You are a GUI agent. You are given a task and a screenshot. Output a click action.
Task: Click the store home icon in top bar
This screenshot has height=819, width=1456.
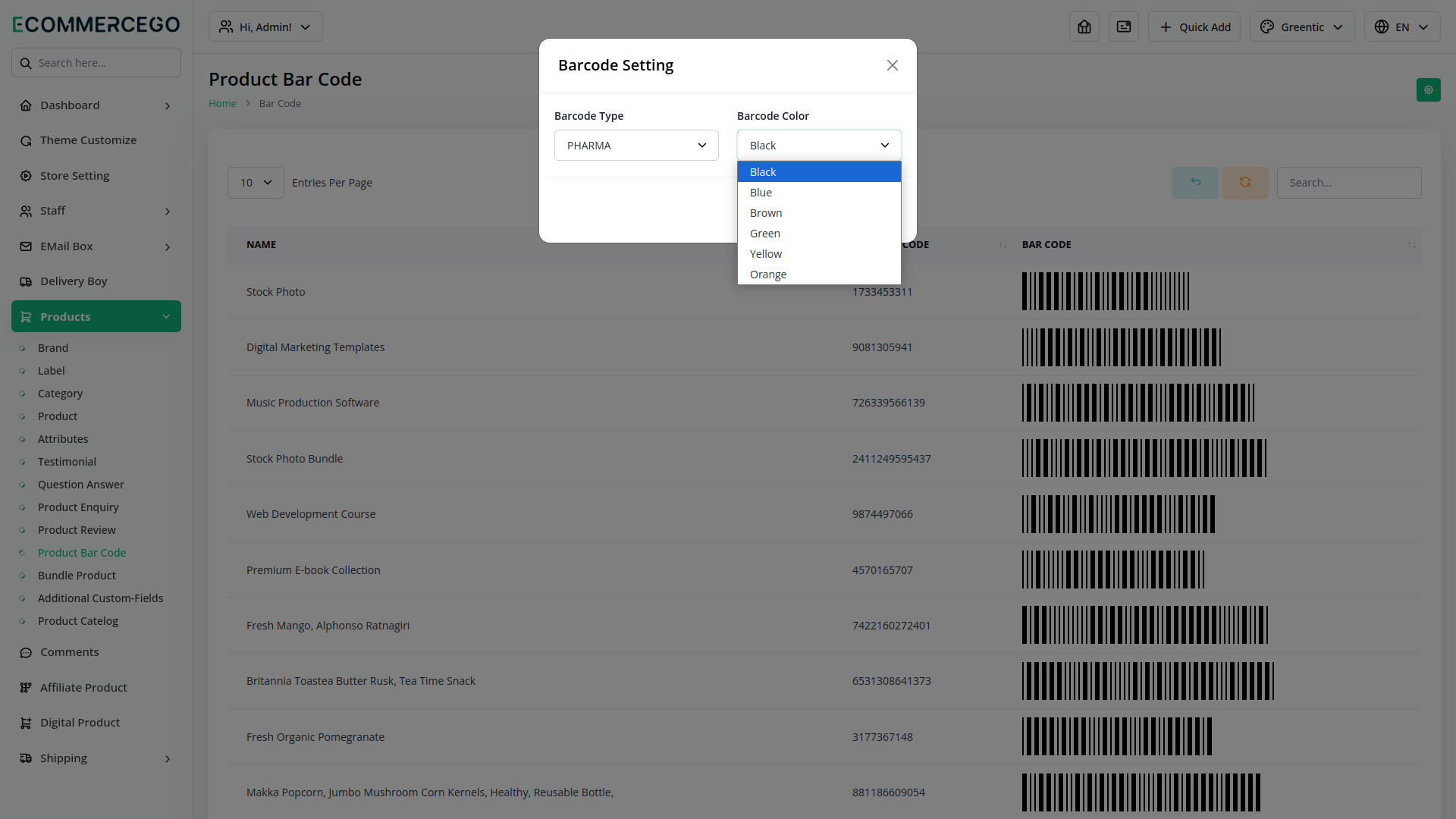(1084, 27)
